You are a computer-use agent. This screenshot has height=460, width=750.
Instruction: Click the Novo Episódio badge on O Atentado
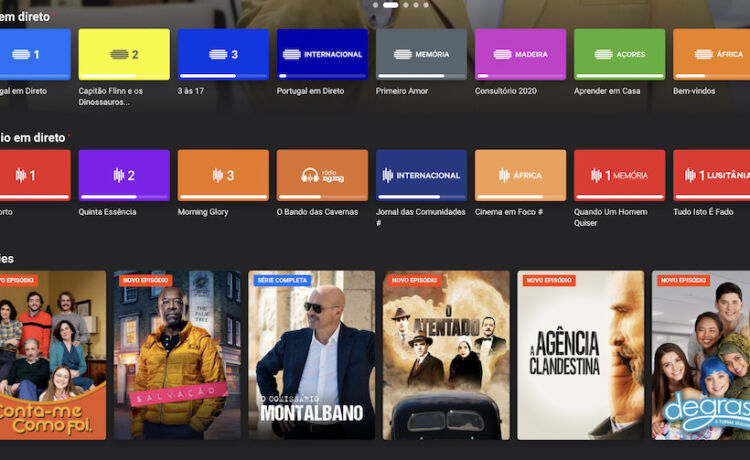tap(414, 280)
